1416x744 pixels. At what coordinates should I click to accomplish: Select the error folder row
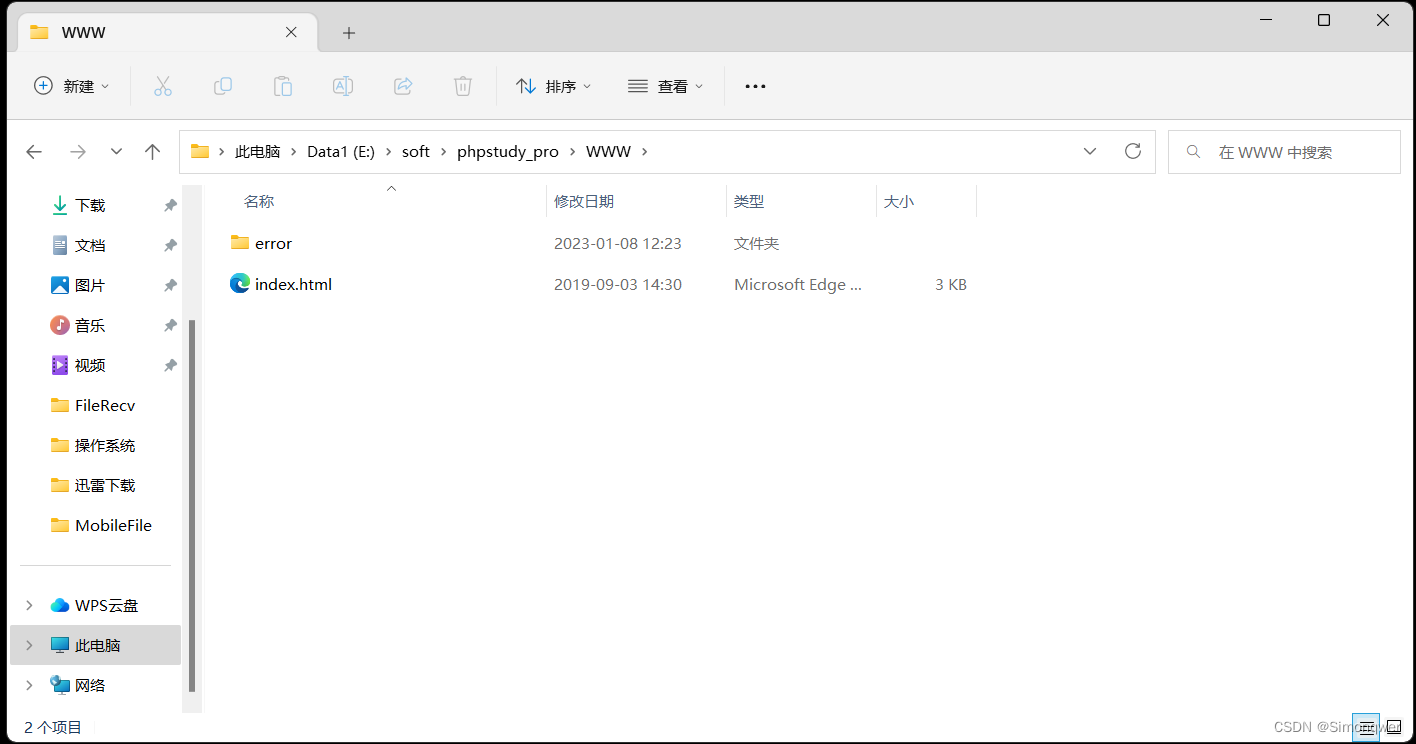pos(600,243)
